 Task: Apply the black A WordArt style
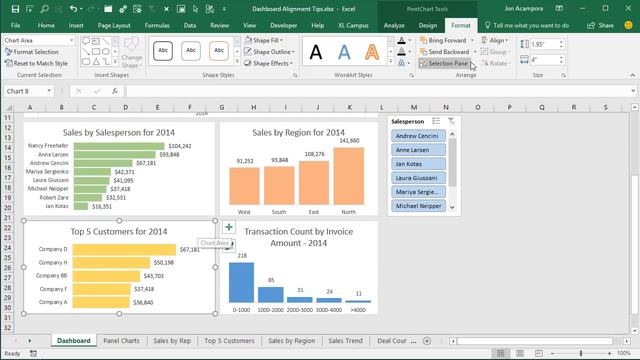pos(316,52)
